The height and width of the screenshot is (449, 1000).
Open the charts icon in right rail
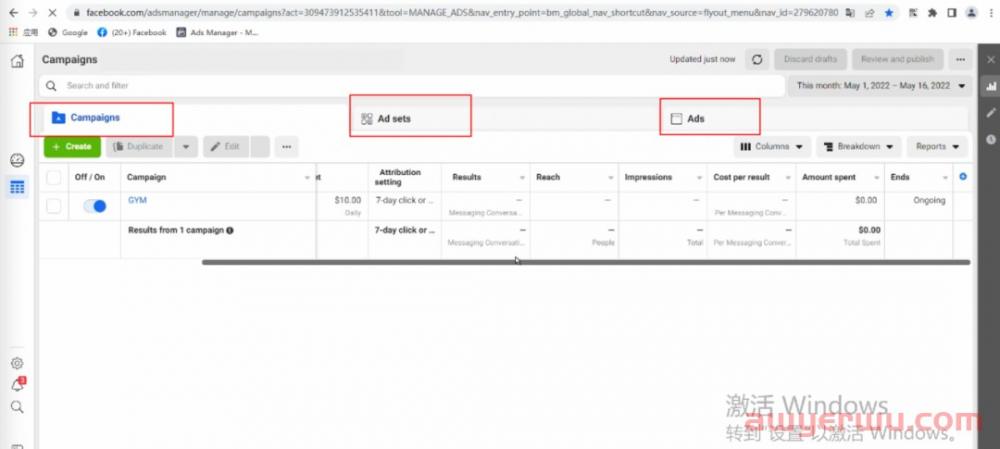990,87
